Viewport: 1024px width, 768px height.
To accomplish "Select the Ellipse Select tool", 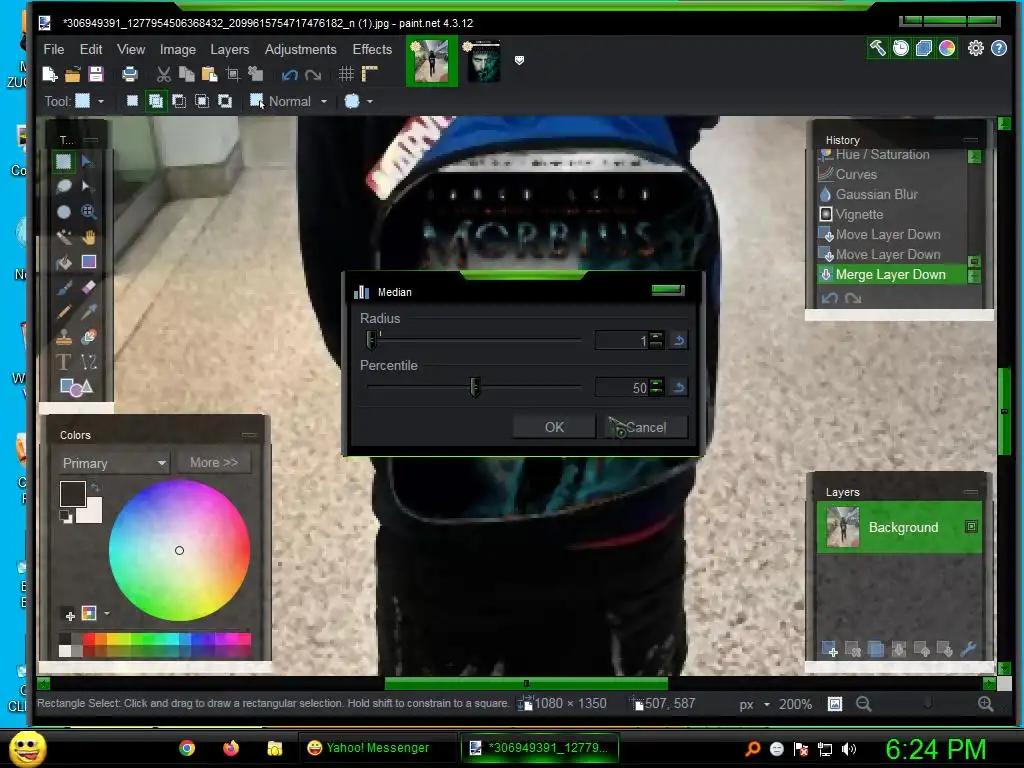I will (x=63, y=212).
